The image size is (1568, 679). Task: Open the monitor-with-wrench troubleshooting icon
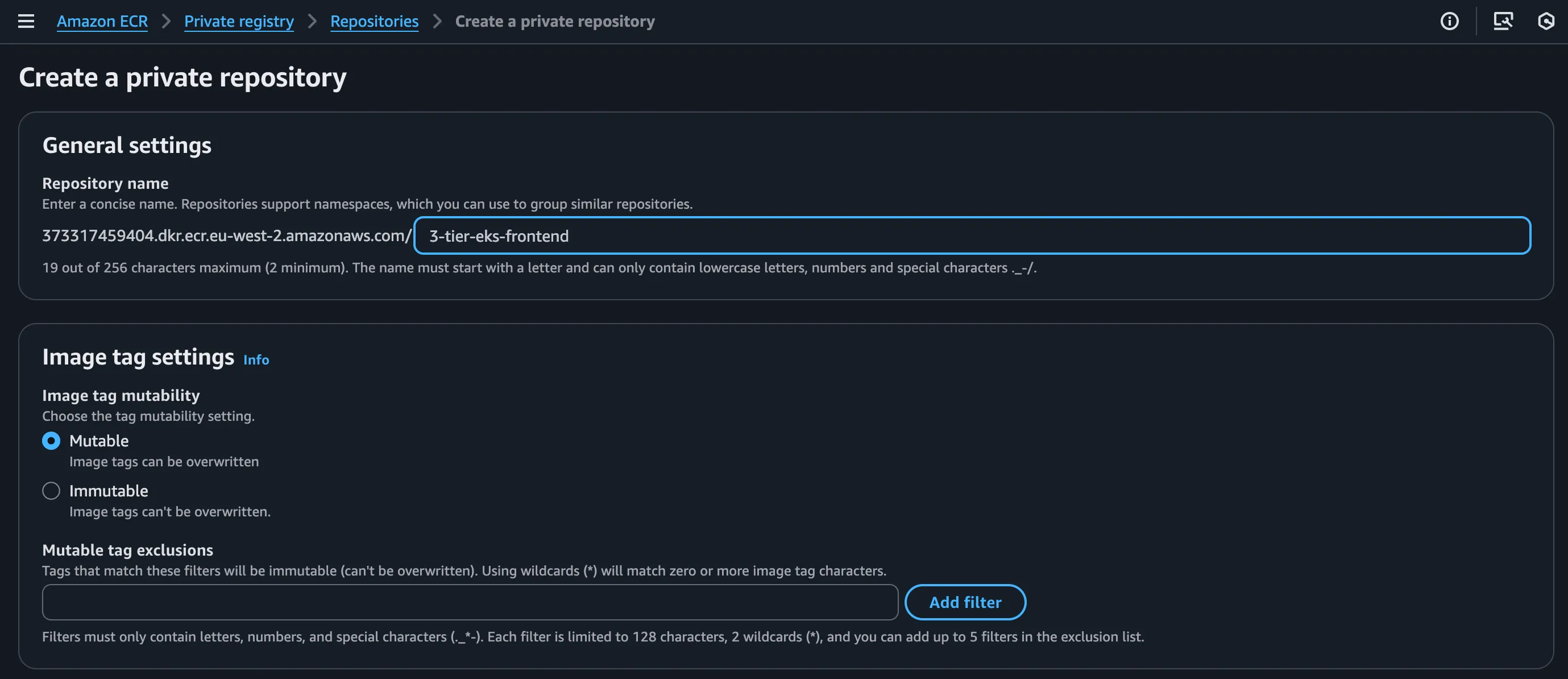[x=1503, y=21]
